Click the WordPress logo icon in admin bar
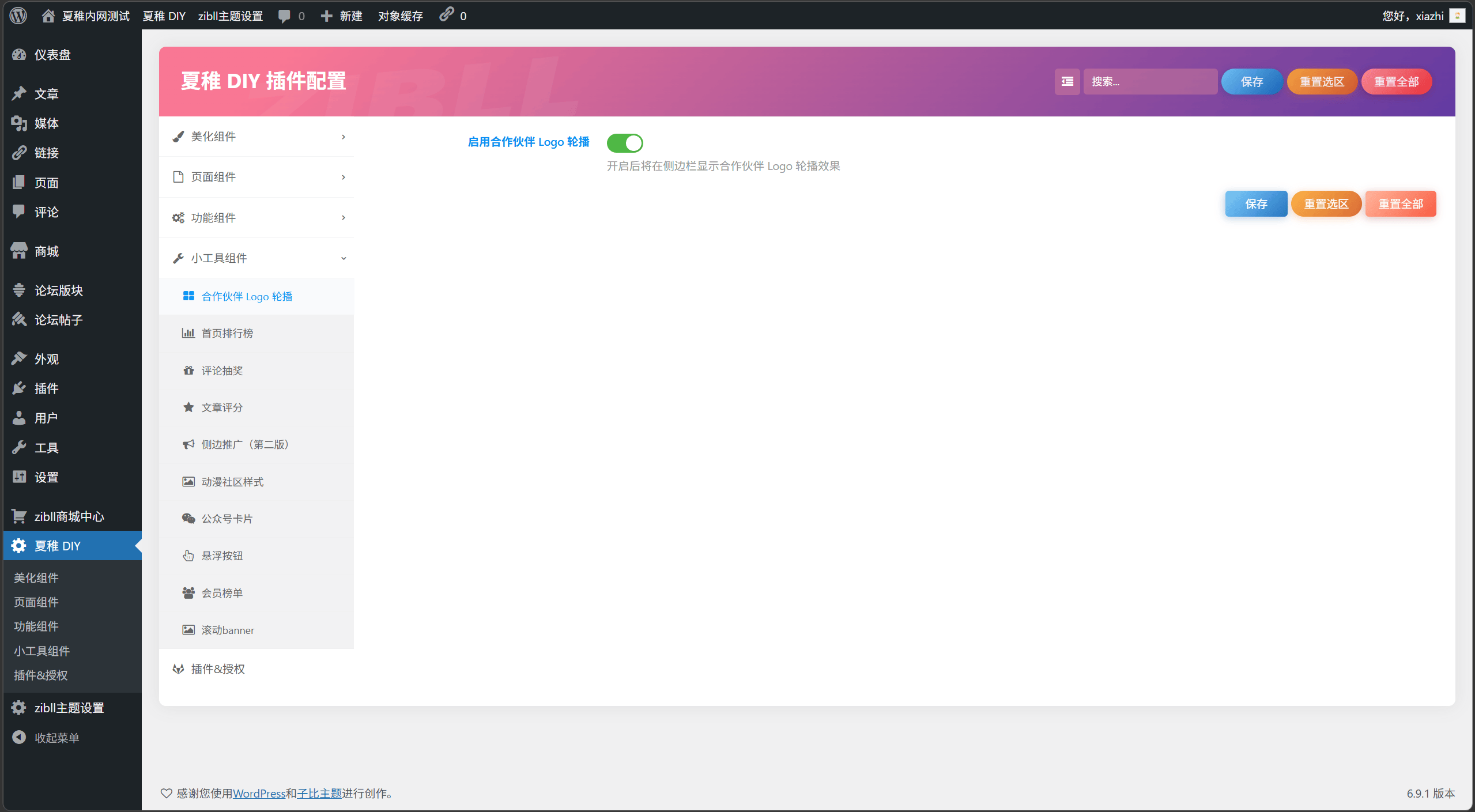The height and width of the screenshot is (812, 1475). [18, 16]
